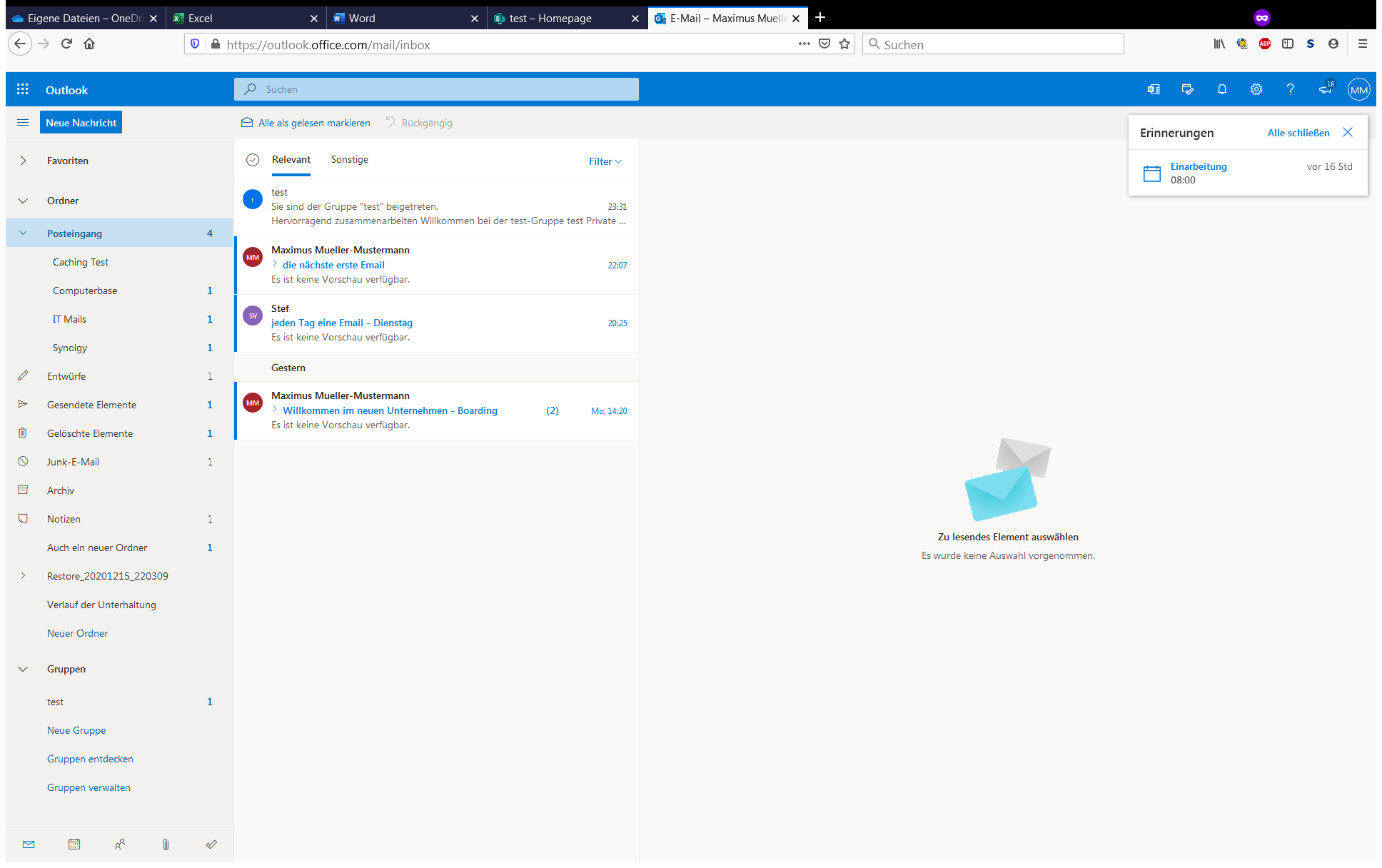Switch to Calendar view in bottom bar

pos(74,844)
